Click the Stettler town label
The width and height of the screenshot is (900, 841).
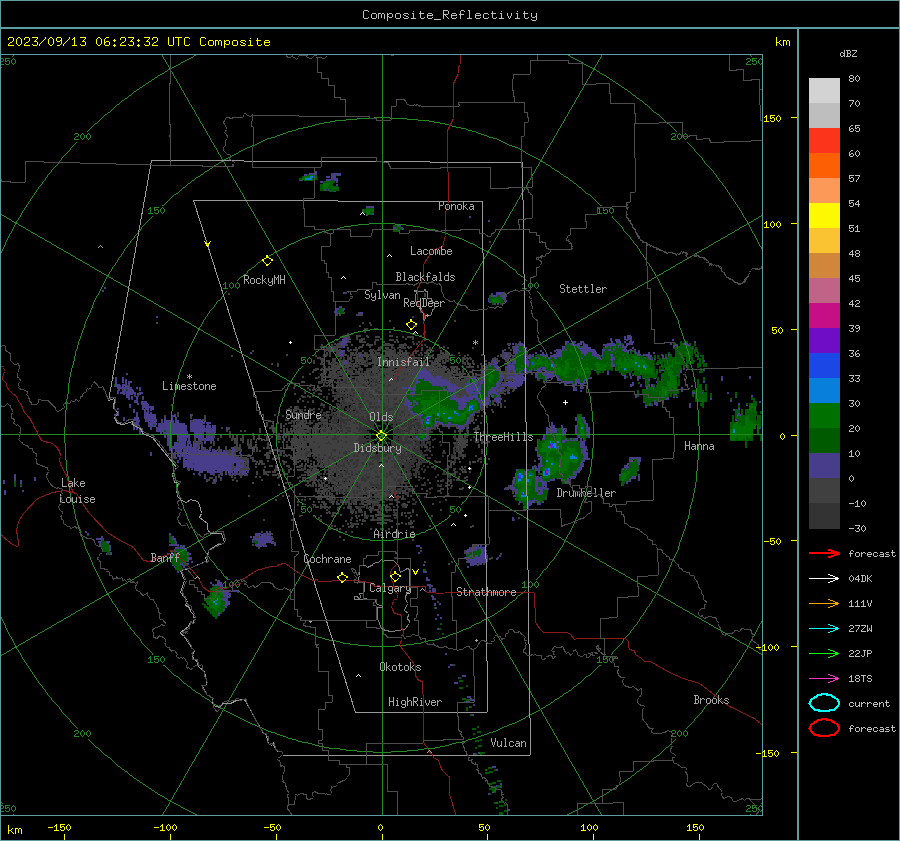[x=583, y=289]
